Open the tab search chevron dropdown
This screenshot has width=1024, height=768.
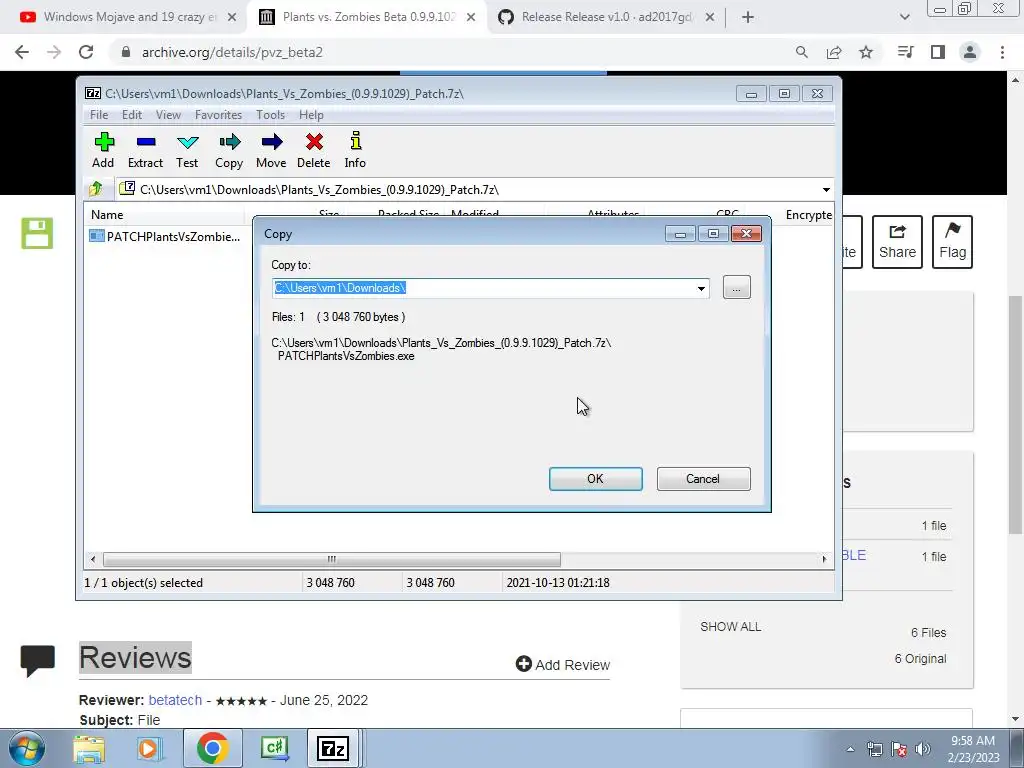coord(904,18)
